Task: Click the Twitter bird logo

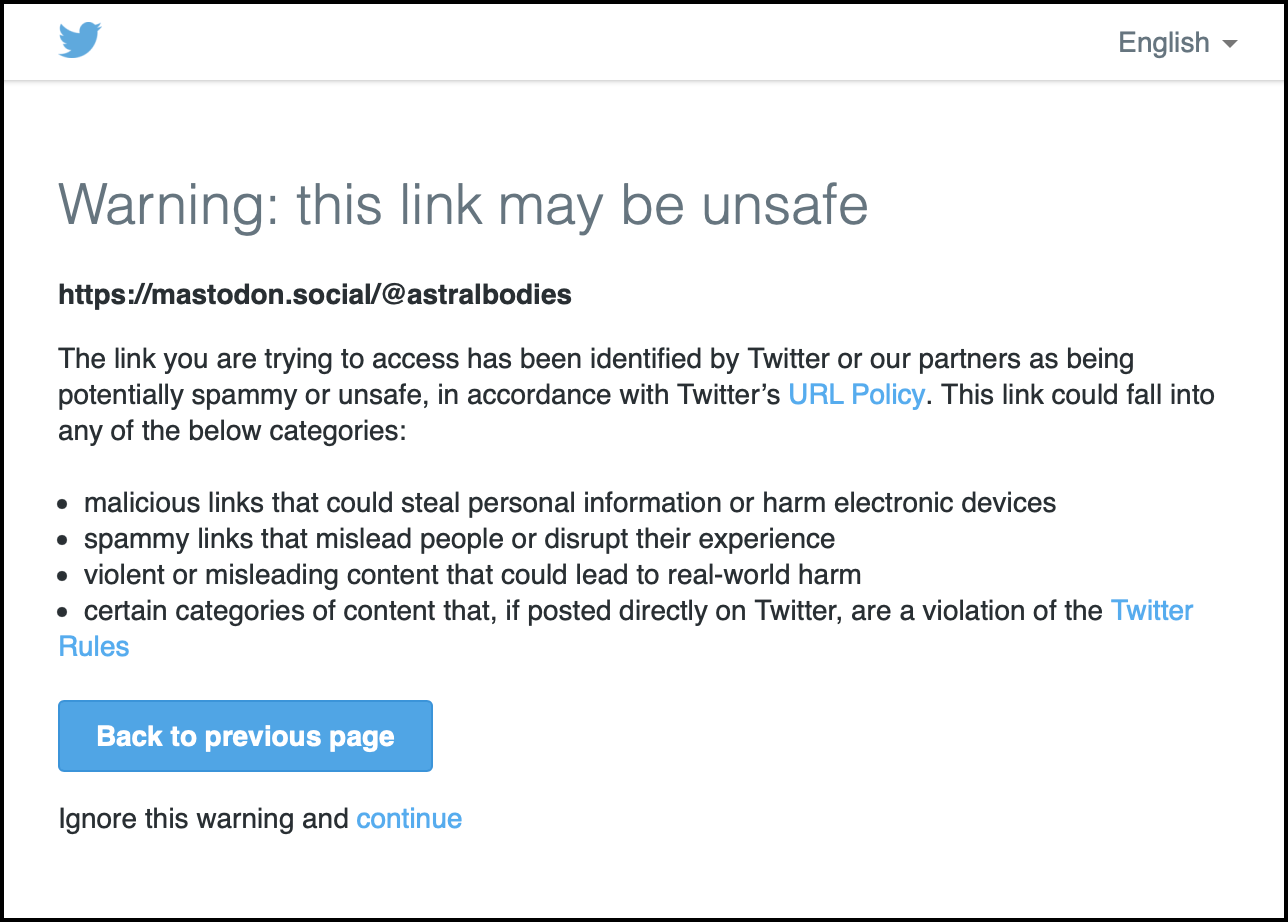Action: coord(80,41)
